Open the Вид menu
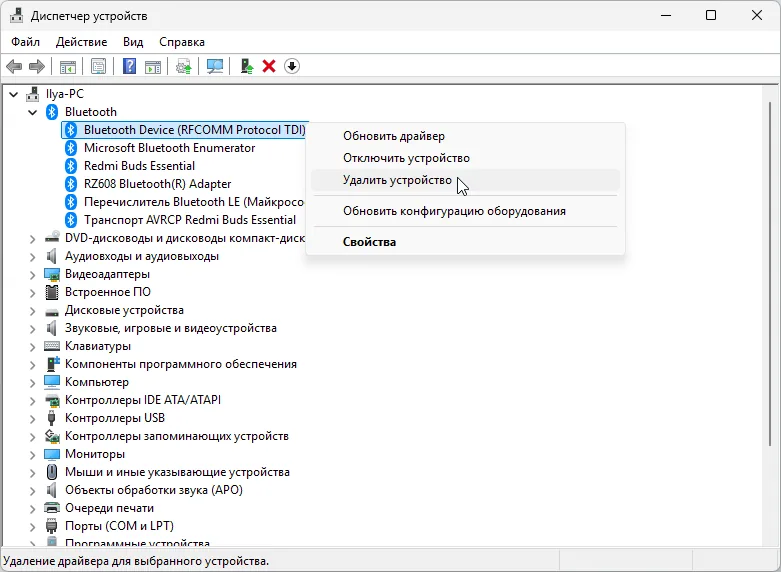This screenshot has width=781, height=572. (x=133, y=42)
